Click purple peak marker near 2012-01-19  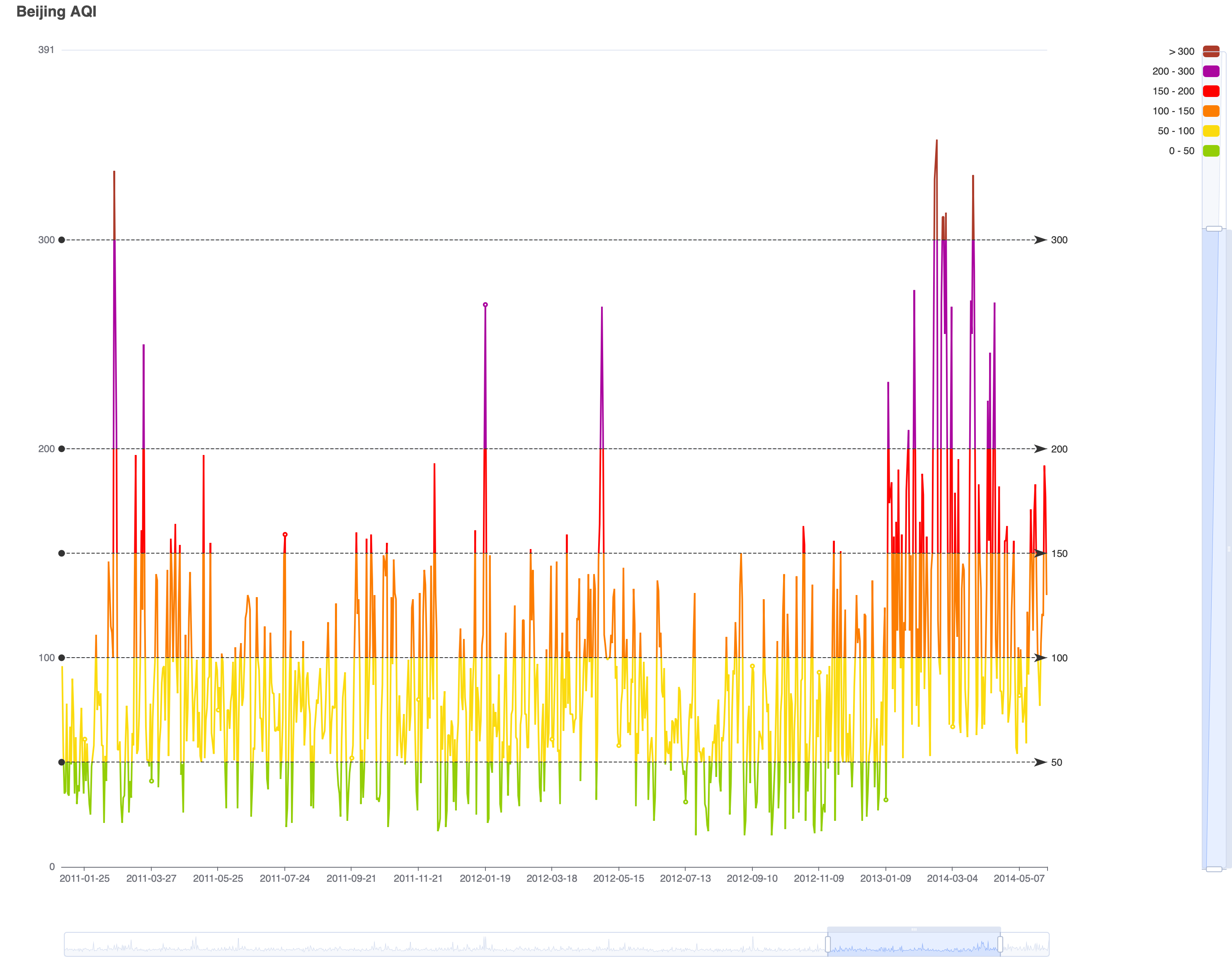(x=485, y=305)
